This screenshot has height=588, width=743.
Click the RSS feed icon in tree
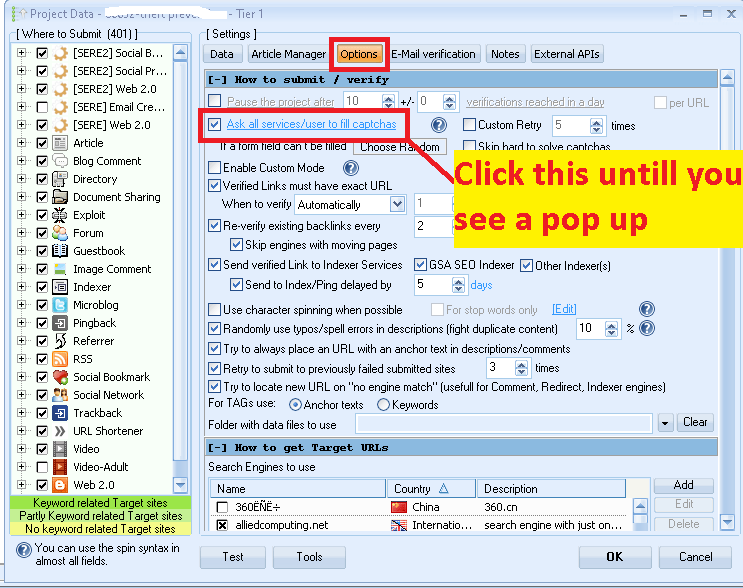(x=60, y=359)
